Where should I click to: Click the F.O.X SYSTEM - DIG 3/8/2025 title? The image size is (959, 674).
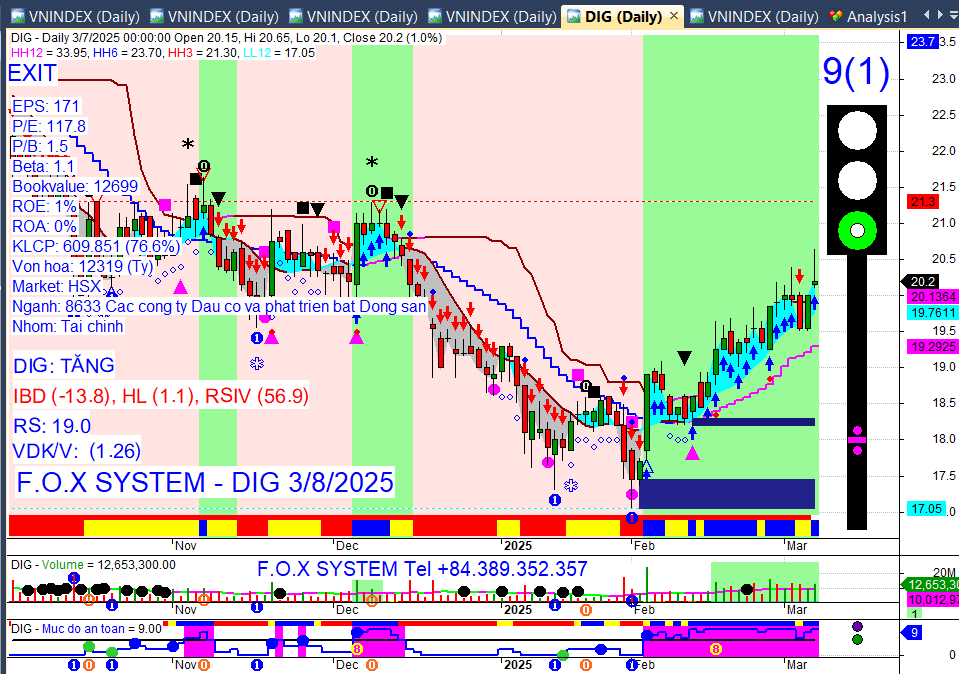205,483
